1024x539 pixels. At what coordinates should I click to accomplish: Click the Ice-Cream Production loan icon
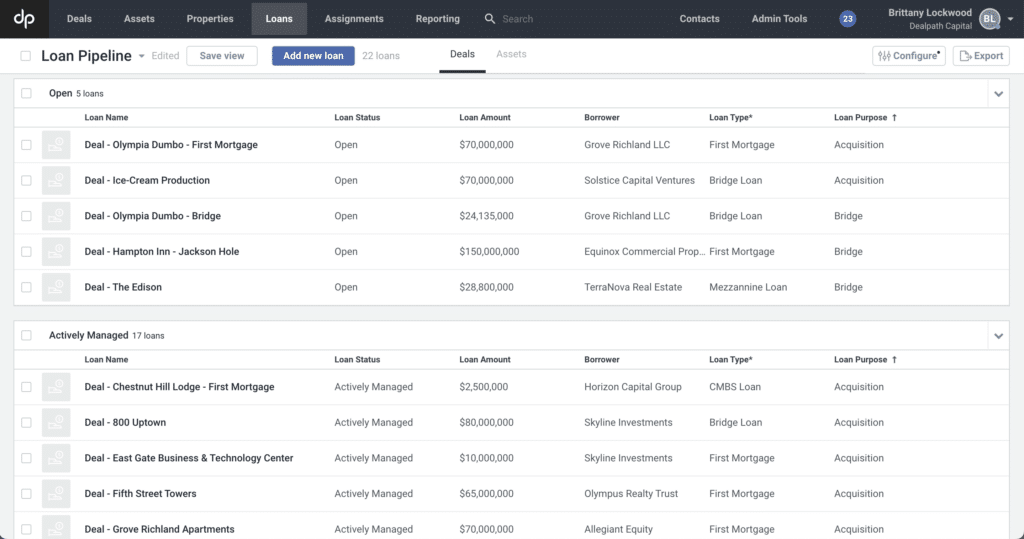pyautogui.click(x=56, y=180)
